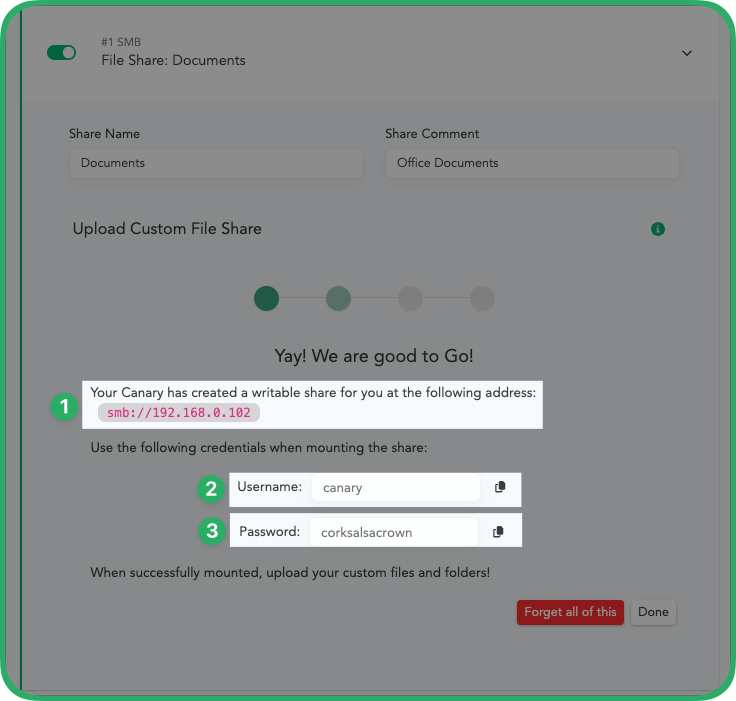Select the first dark green progress step circle

(x=266, y=298)
